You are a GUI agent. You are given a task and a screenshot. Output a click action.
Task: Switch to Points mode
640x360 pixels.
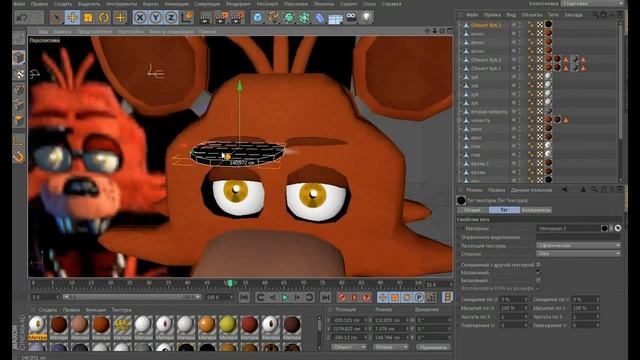[x=19, y=90]
